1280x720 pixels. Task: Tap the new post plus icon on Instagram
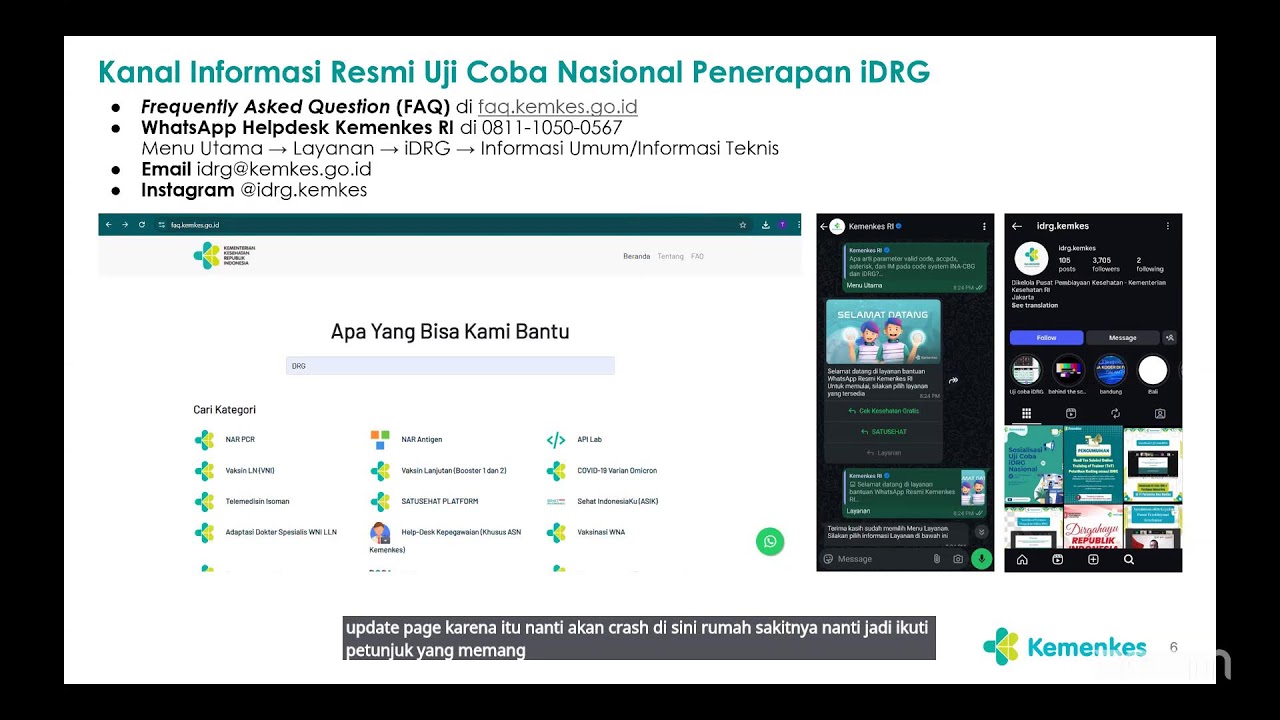(x=1093, y=560)
